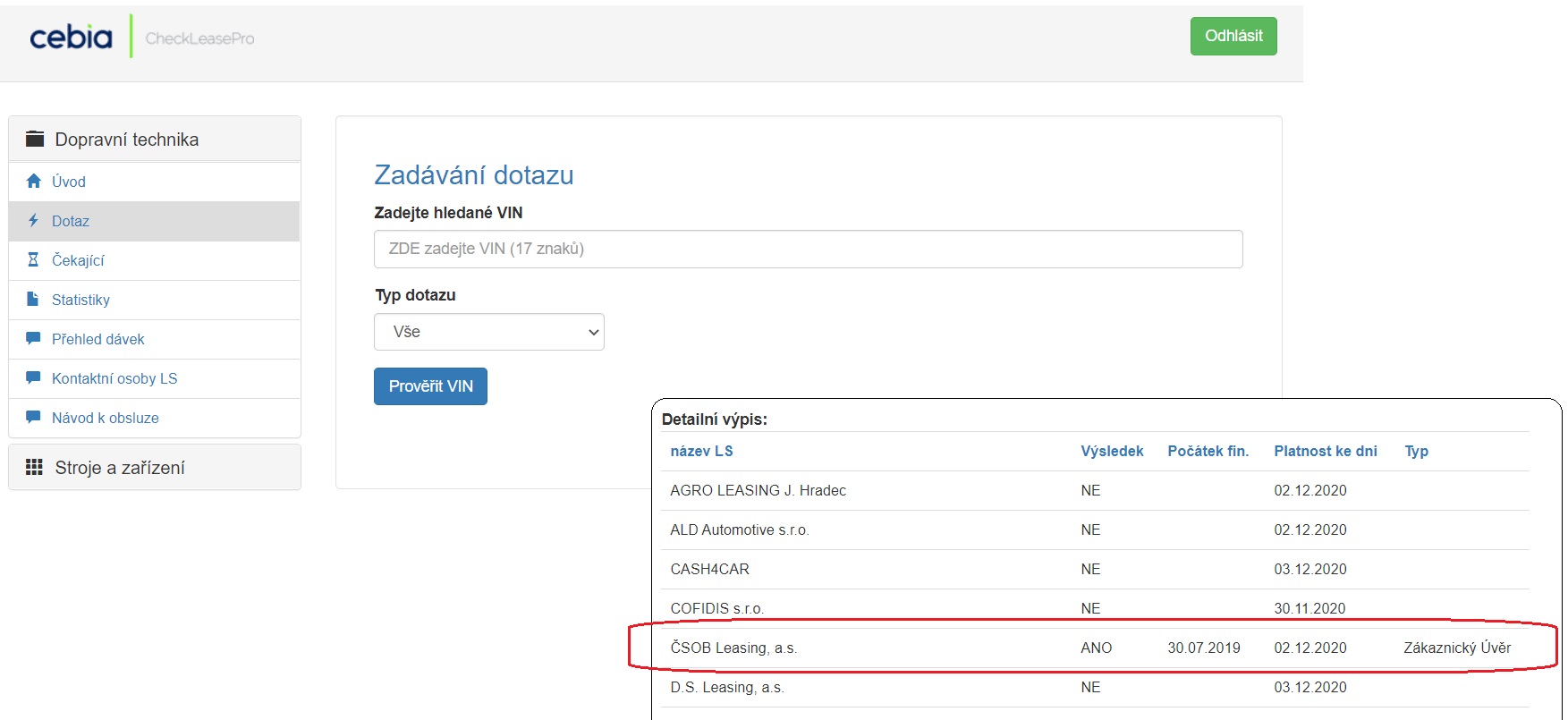Click the chat icon beside Přehled dávek
The image size is (1568, 720).
[x=33, y=338]
